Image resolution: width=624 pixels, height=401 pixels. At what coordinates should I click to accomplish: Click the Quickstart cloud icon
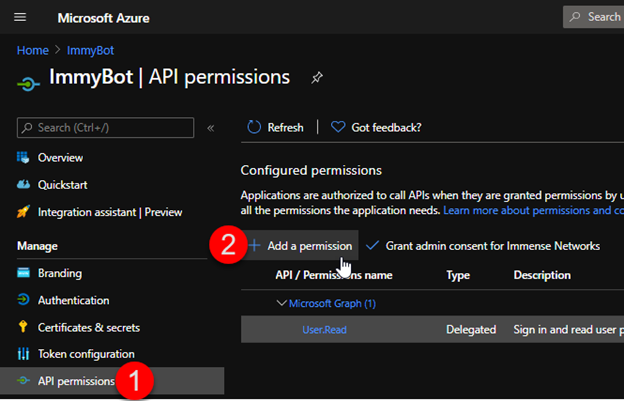(x=24, y=184)
